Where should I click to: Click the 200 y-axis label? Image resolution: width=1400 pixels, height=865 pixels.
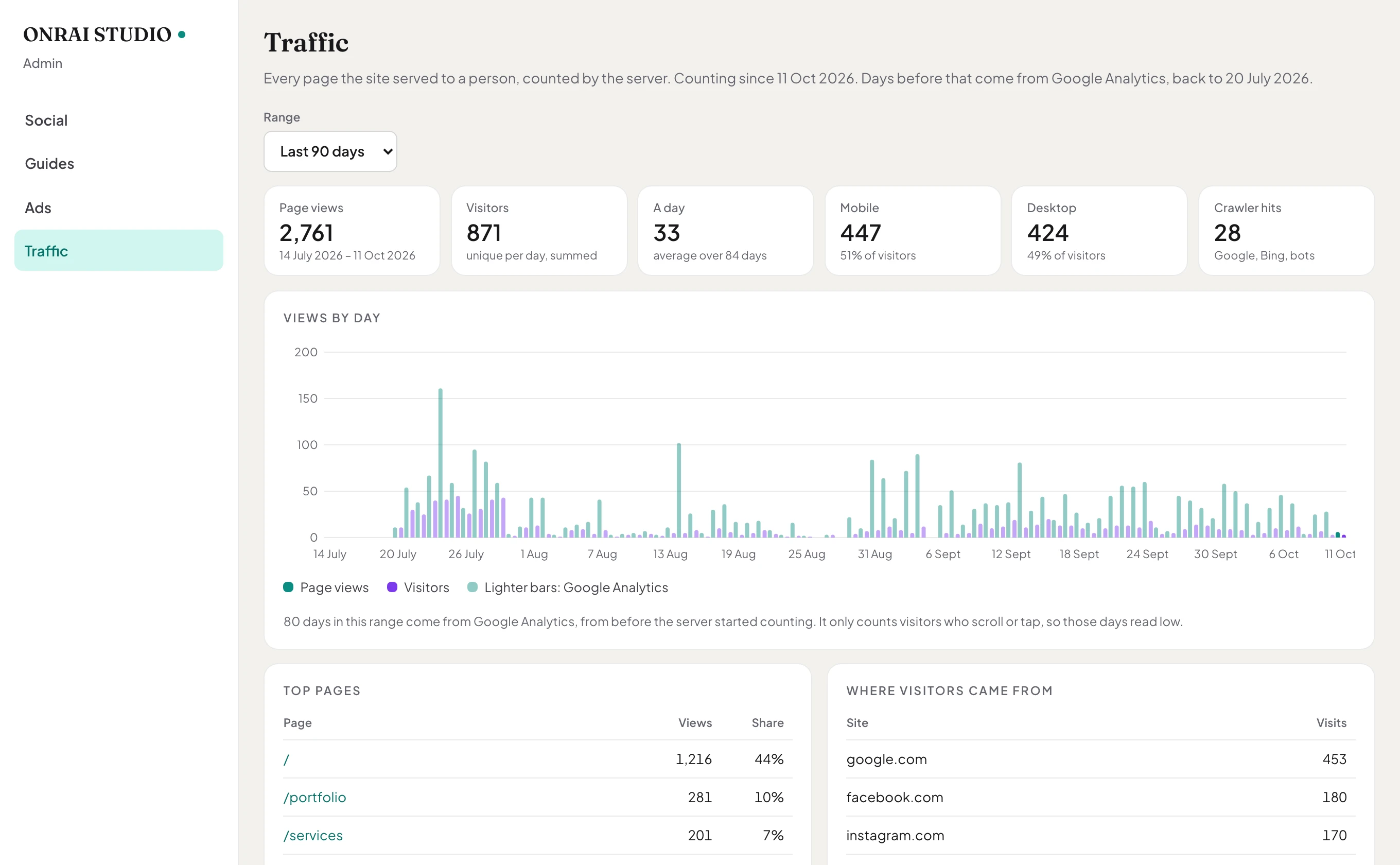pyautogui.click(x=305, y=352)
